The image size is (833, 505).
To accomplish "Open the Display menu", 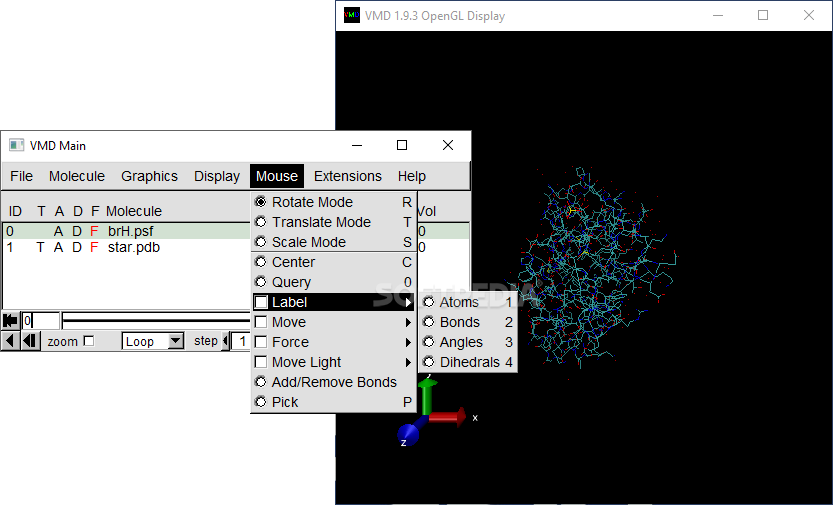I will 217,176.
